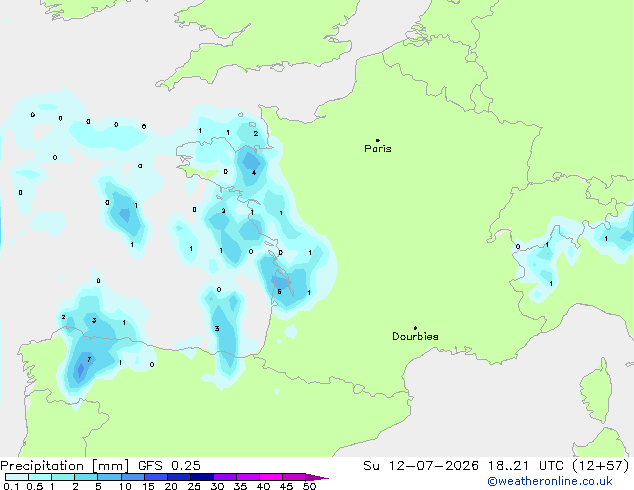Click the 0.1 to 0.5 legend swatch

coord(17,477)
